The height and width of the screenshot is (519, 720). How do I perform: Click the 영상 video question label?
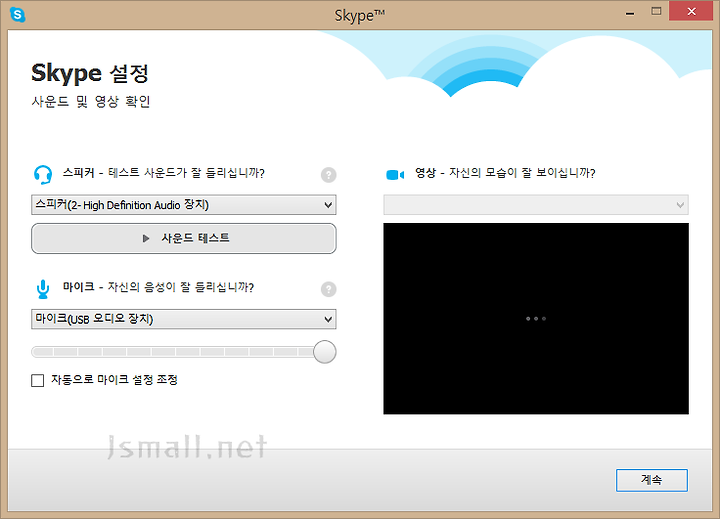coord(505,173)
